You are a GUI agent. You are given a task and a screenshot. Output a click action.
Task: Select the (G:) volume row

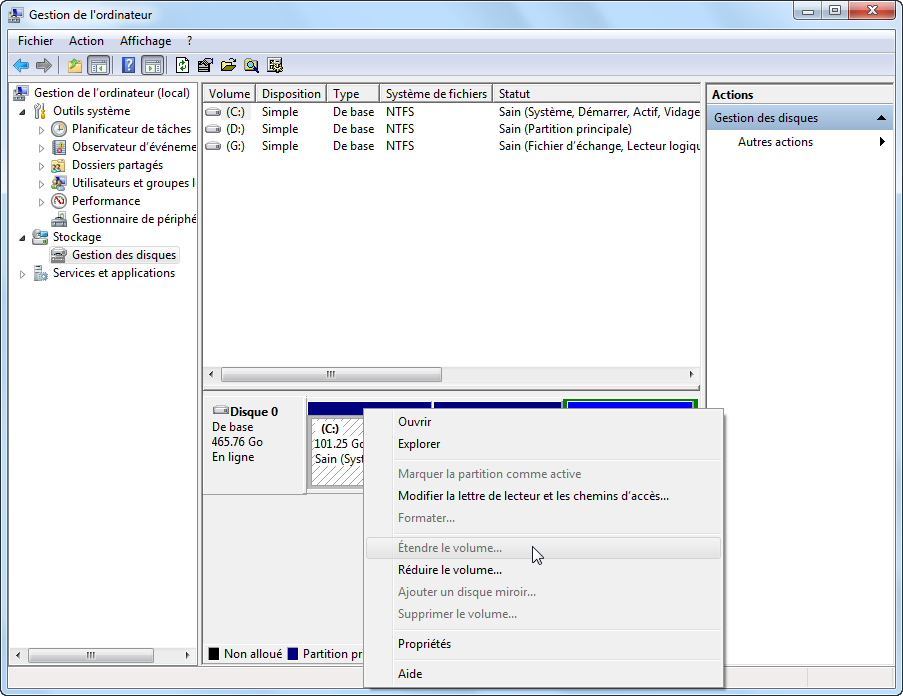[452, 146]
